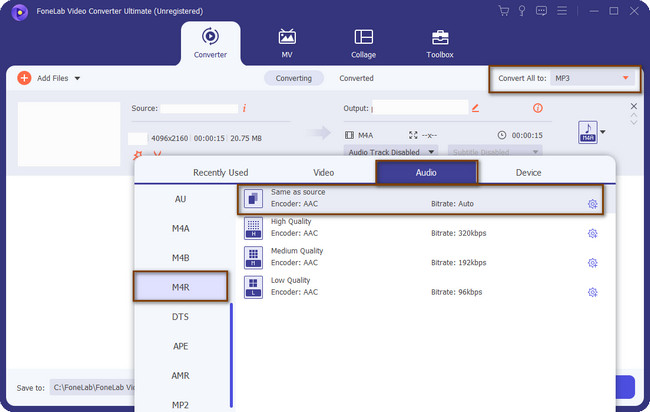The width and height of the screenshot is (650, 412).
Task: Open settings gear for Low Quality
Action: [592, 292]
